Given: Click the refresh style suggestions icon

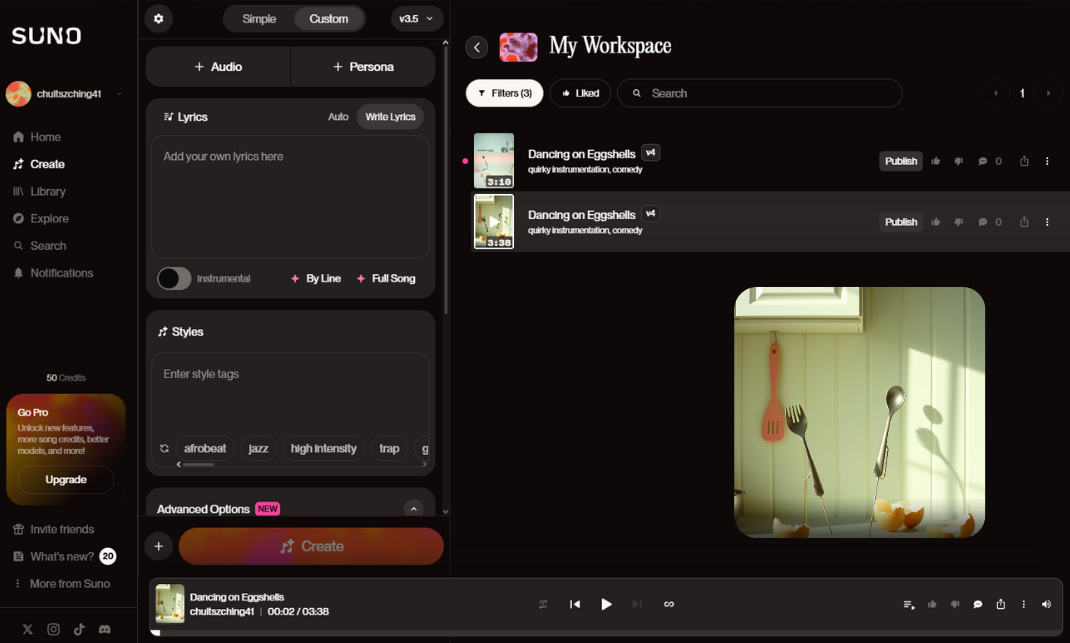Looking at the screenshot, I should [x=164, y=449].
